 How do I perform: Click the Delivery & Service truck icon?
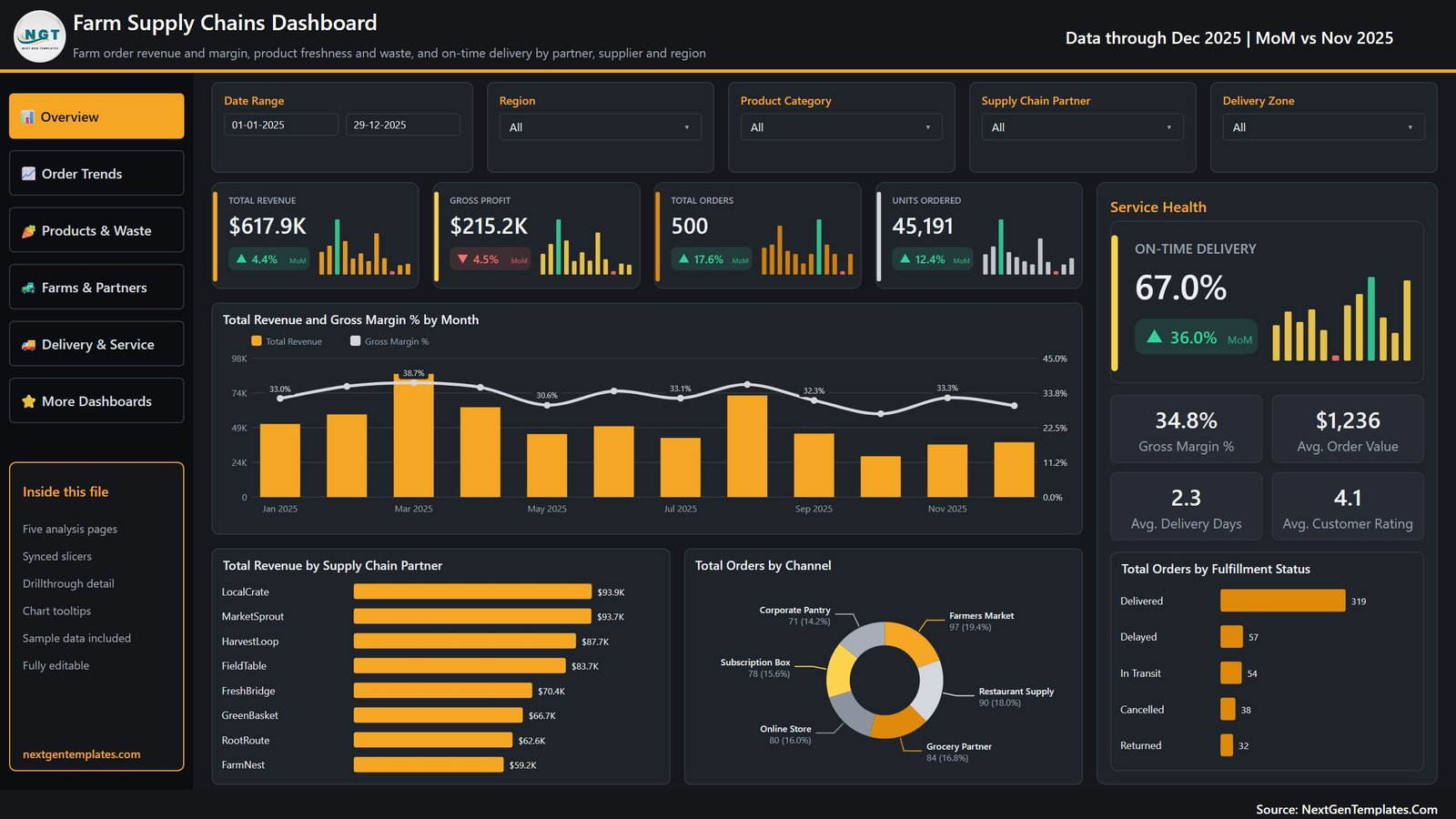tap(28, 345)
